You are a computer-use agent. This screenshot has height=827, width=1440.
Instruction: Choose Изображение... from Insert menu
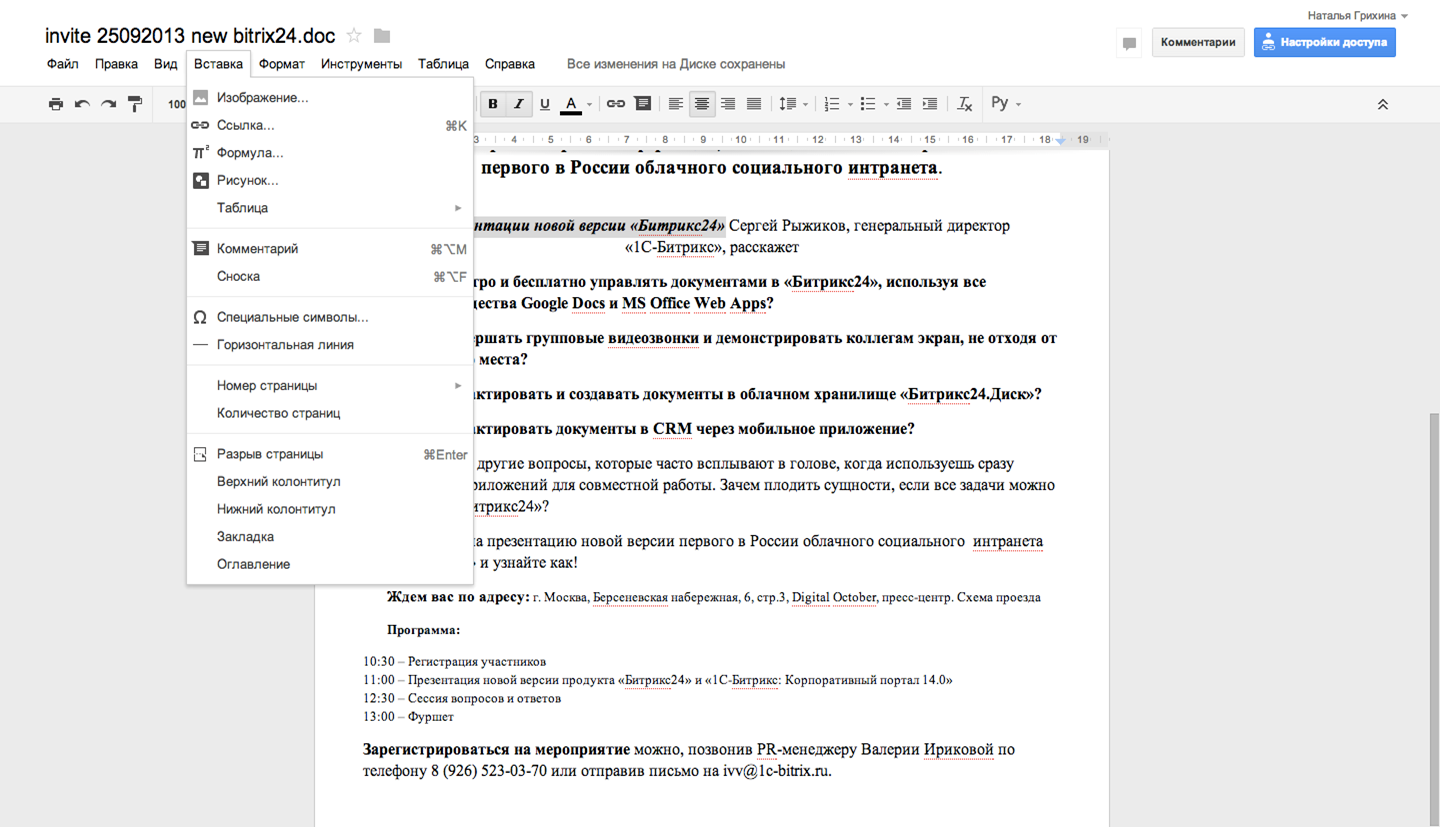coord(330,98)
